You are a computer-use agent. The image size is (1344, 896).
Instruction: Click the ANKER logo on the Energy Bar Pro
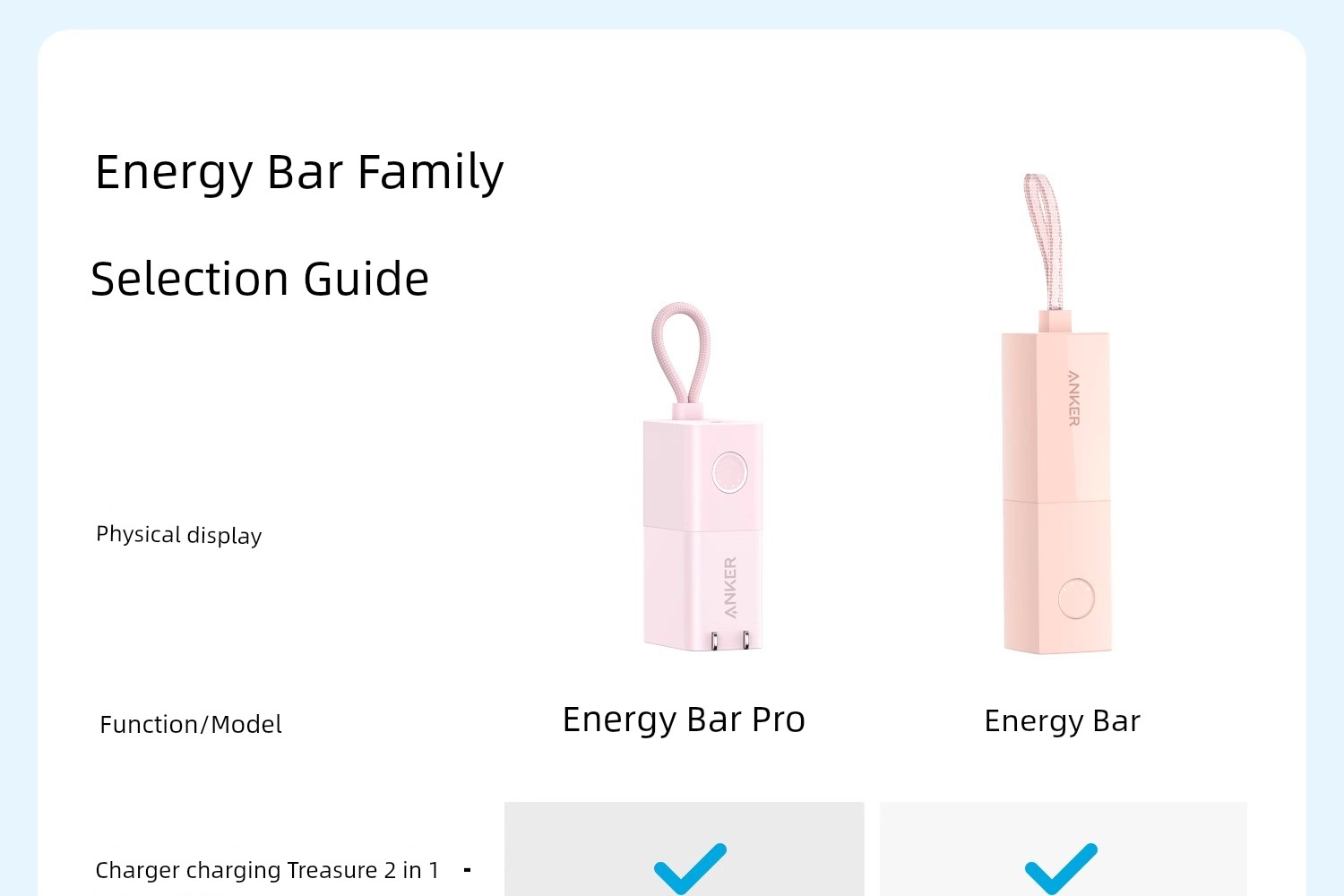click(x=730, y=588)
